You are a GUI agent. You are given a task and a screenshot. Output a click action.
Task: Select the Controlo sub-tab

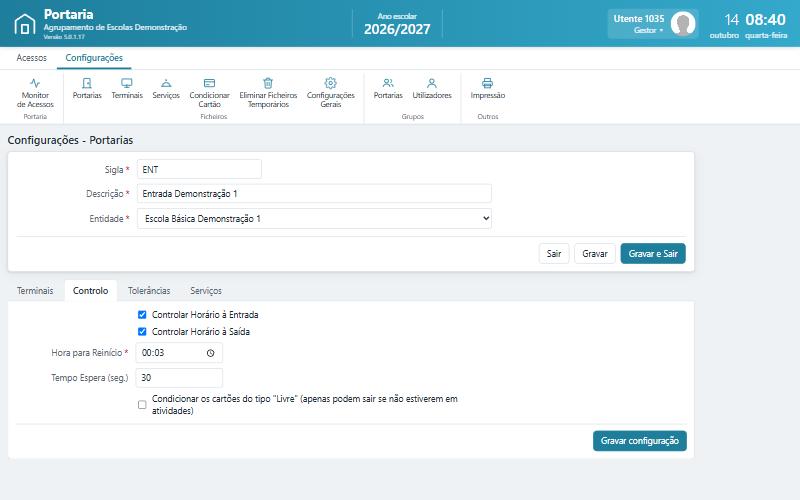(x=90, y=291)
